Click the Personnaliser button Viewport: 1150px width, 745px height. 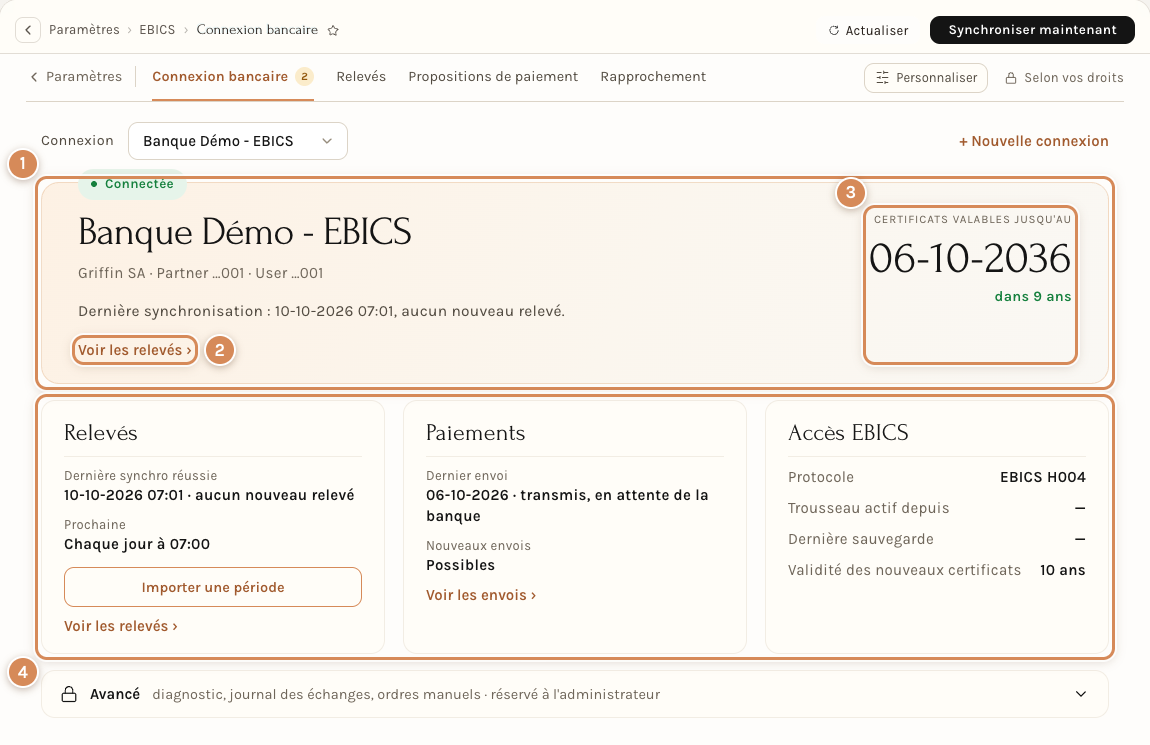pyautogui.click(x=926, y=78)
